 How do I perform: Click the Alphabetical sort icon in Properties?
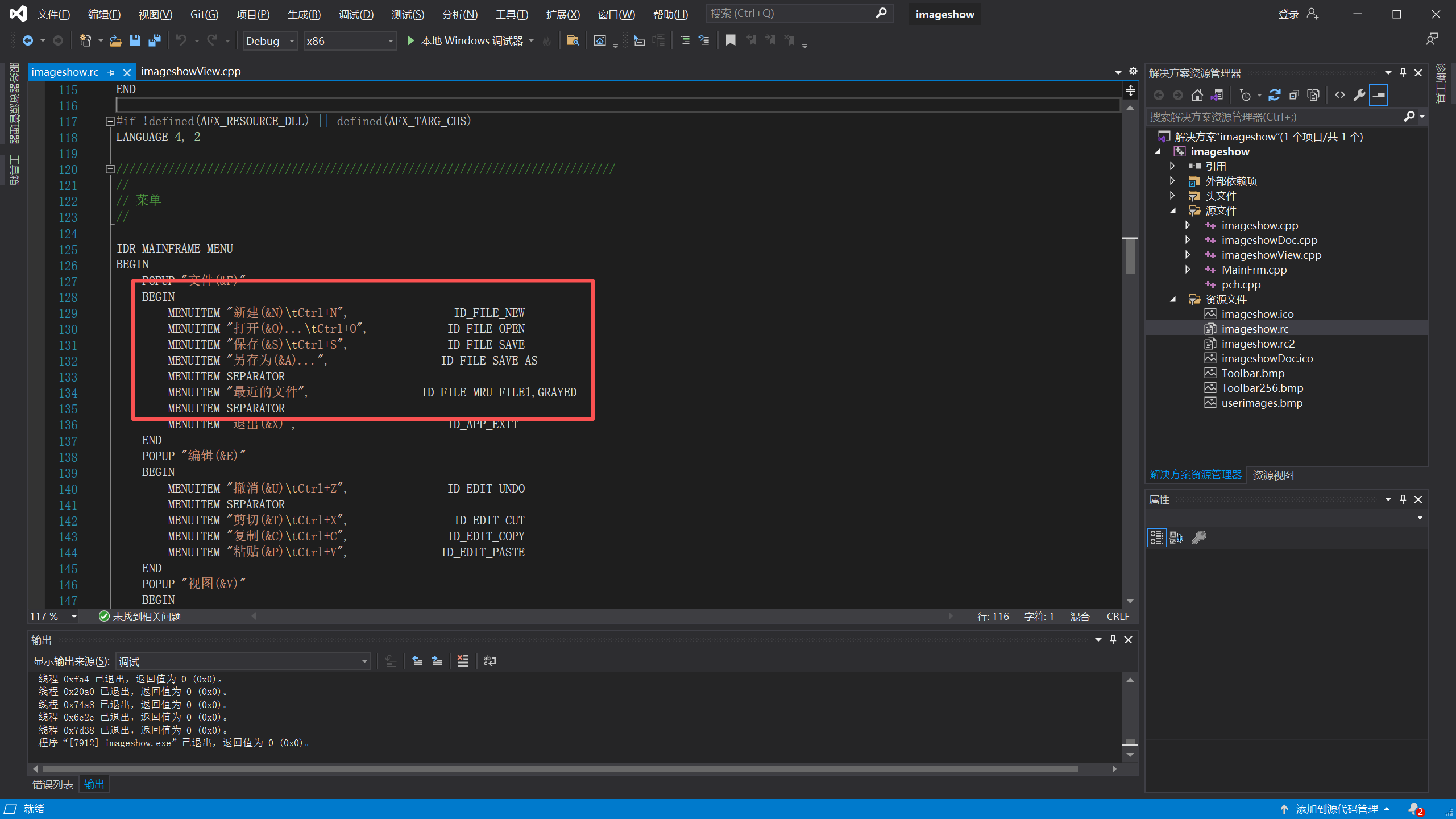tap(1176, 537)
